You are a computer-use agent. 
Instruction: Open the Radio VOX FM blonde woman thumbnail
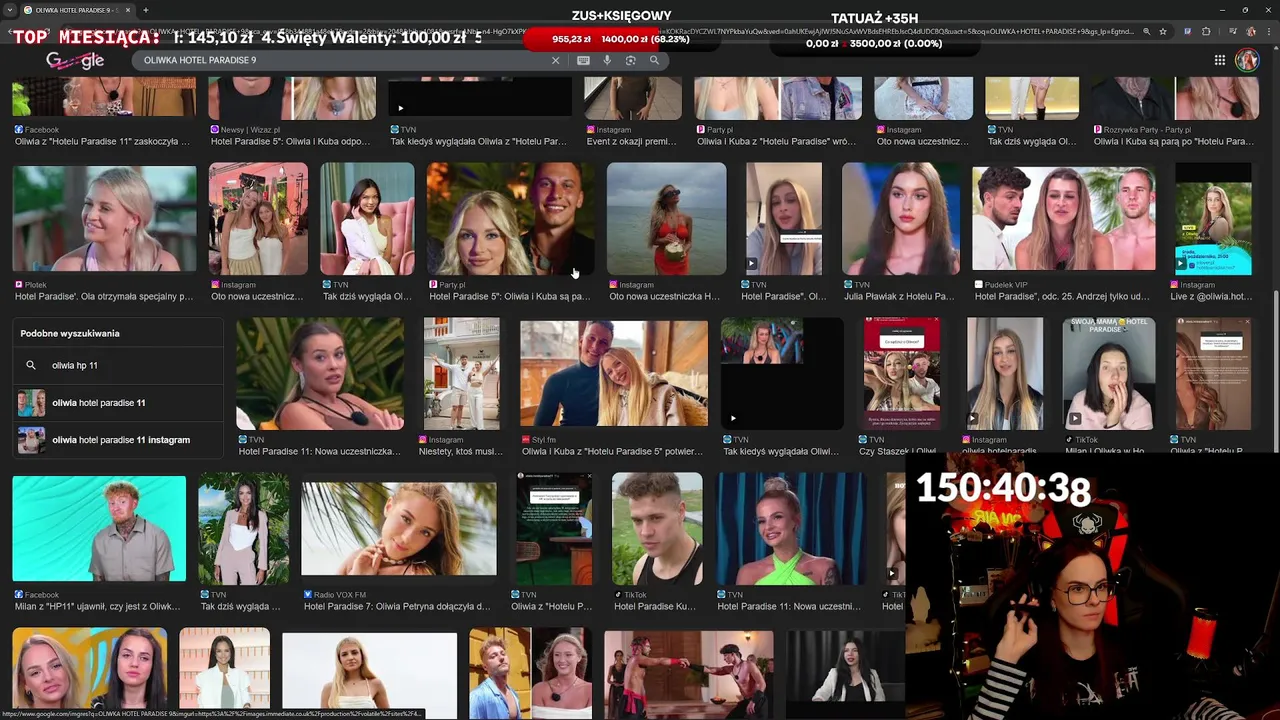click(x=398, y=528)
